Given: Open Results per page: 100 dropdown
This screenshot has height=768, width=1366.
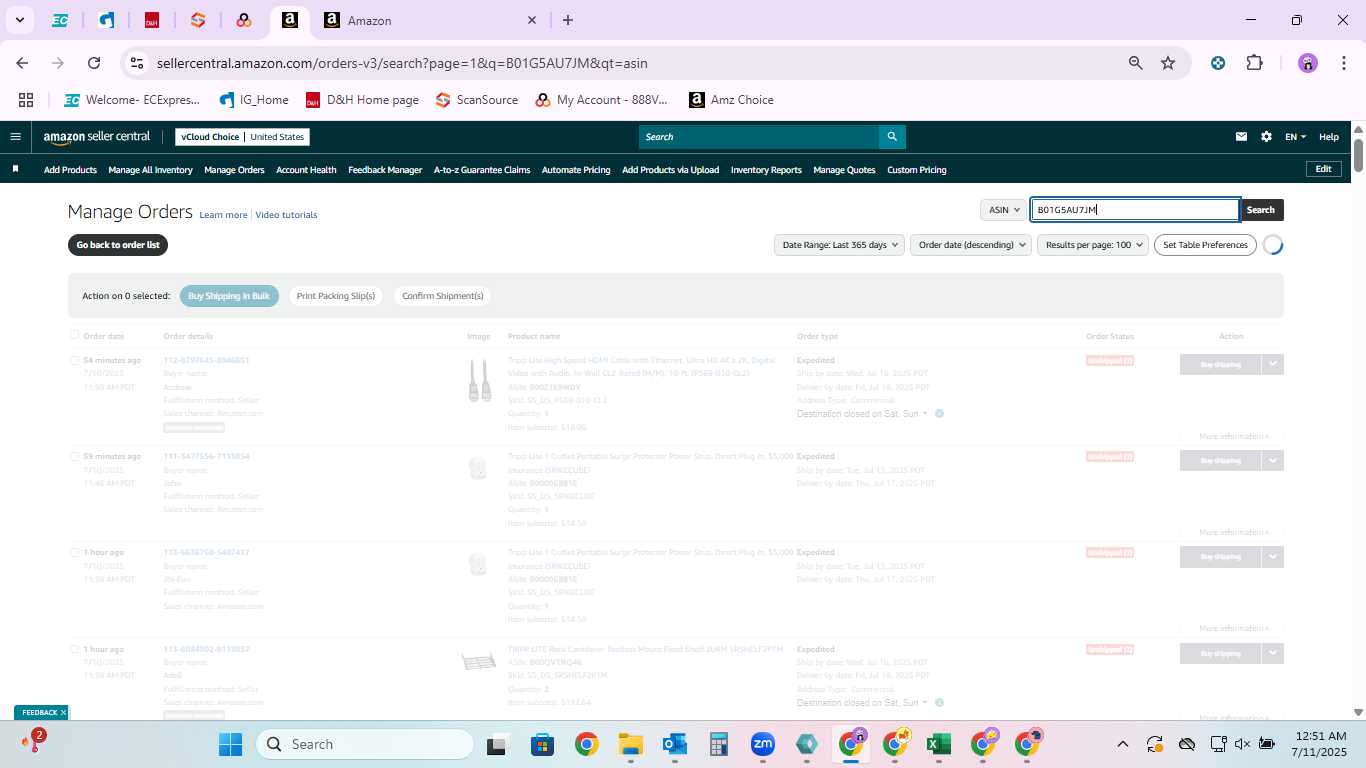Looking at the screenshot, I should point(1093,245).
